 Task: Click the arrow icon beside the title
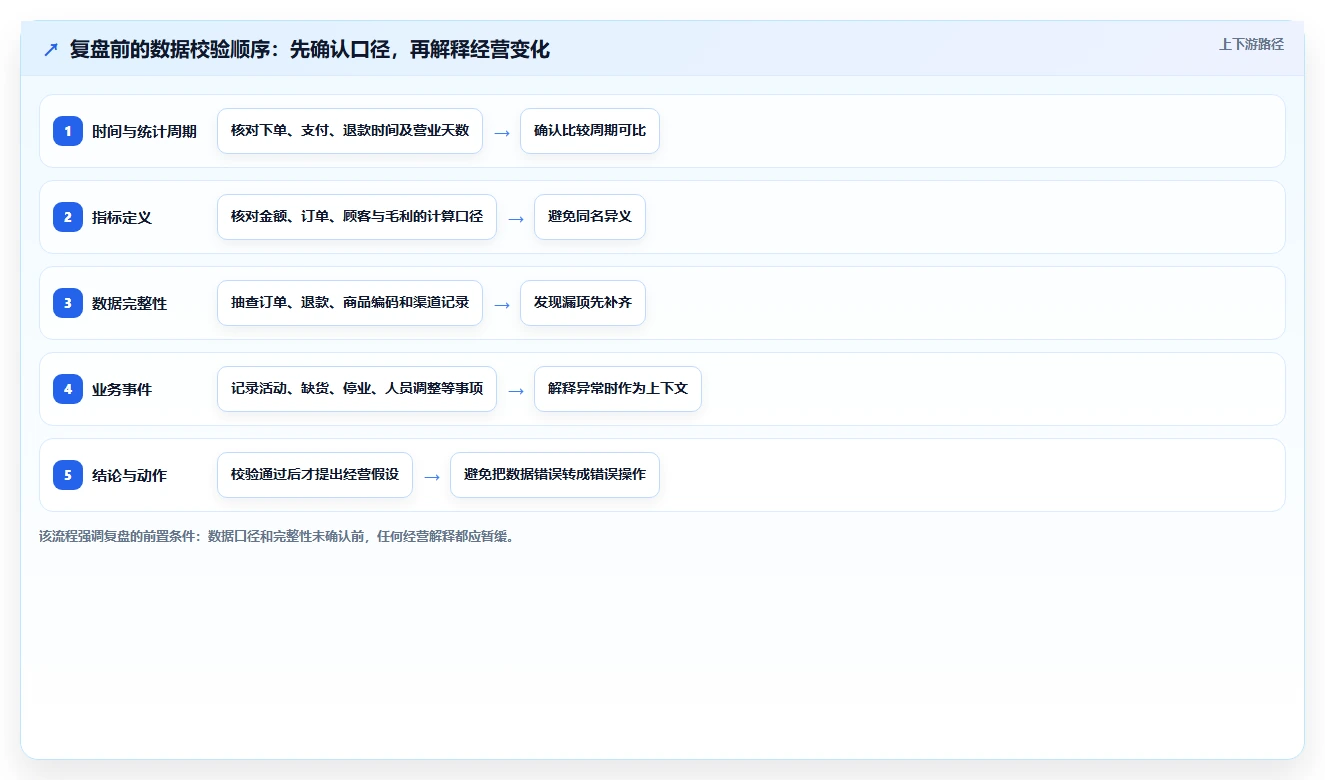click(x=51, y=50)
